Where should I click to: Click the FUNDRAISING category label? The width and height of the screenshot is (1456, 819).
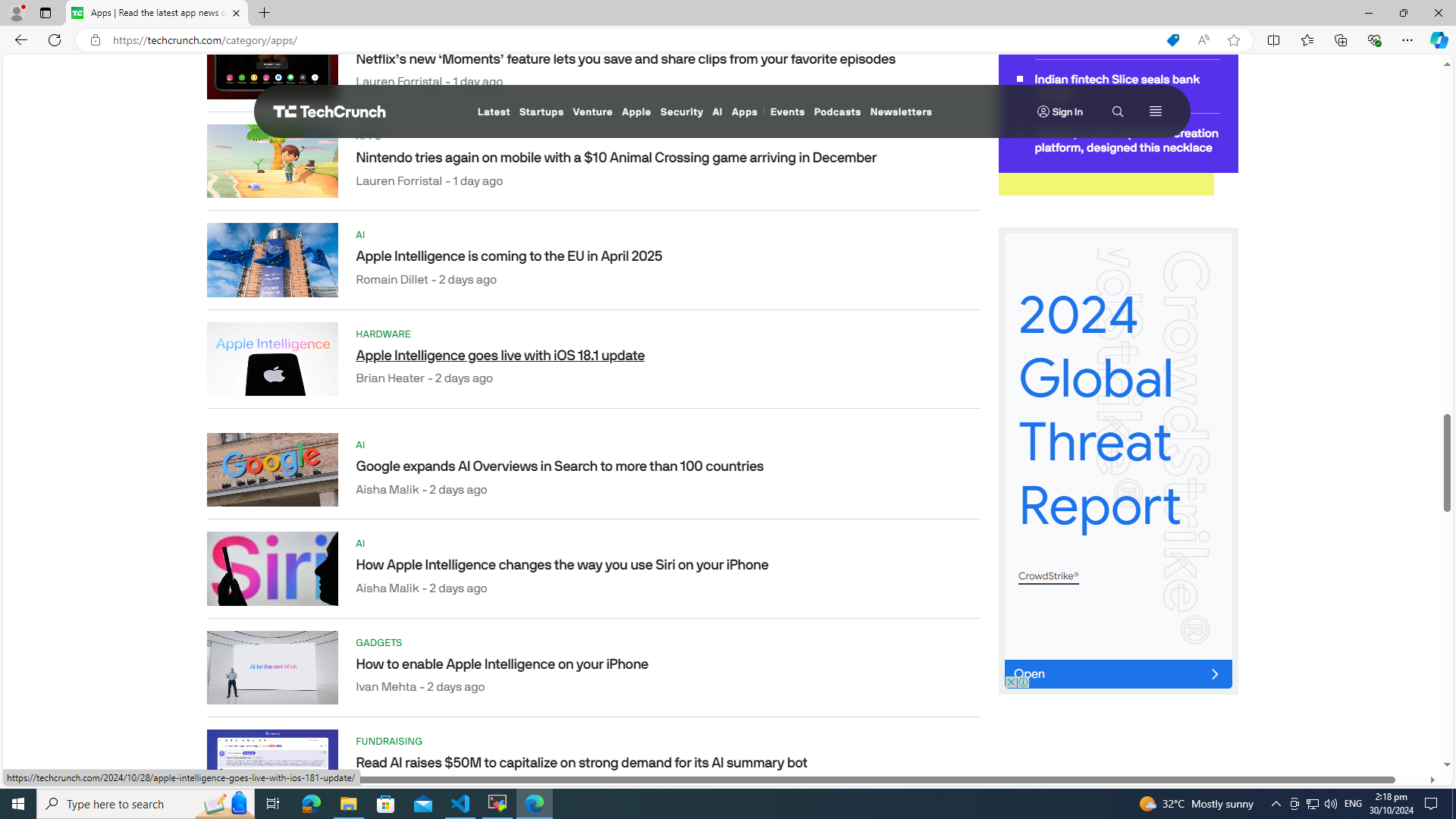tap(389, 742)
